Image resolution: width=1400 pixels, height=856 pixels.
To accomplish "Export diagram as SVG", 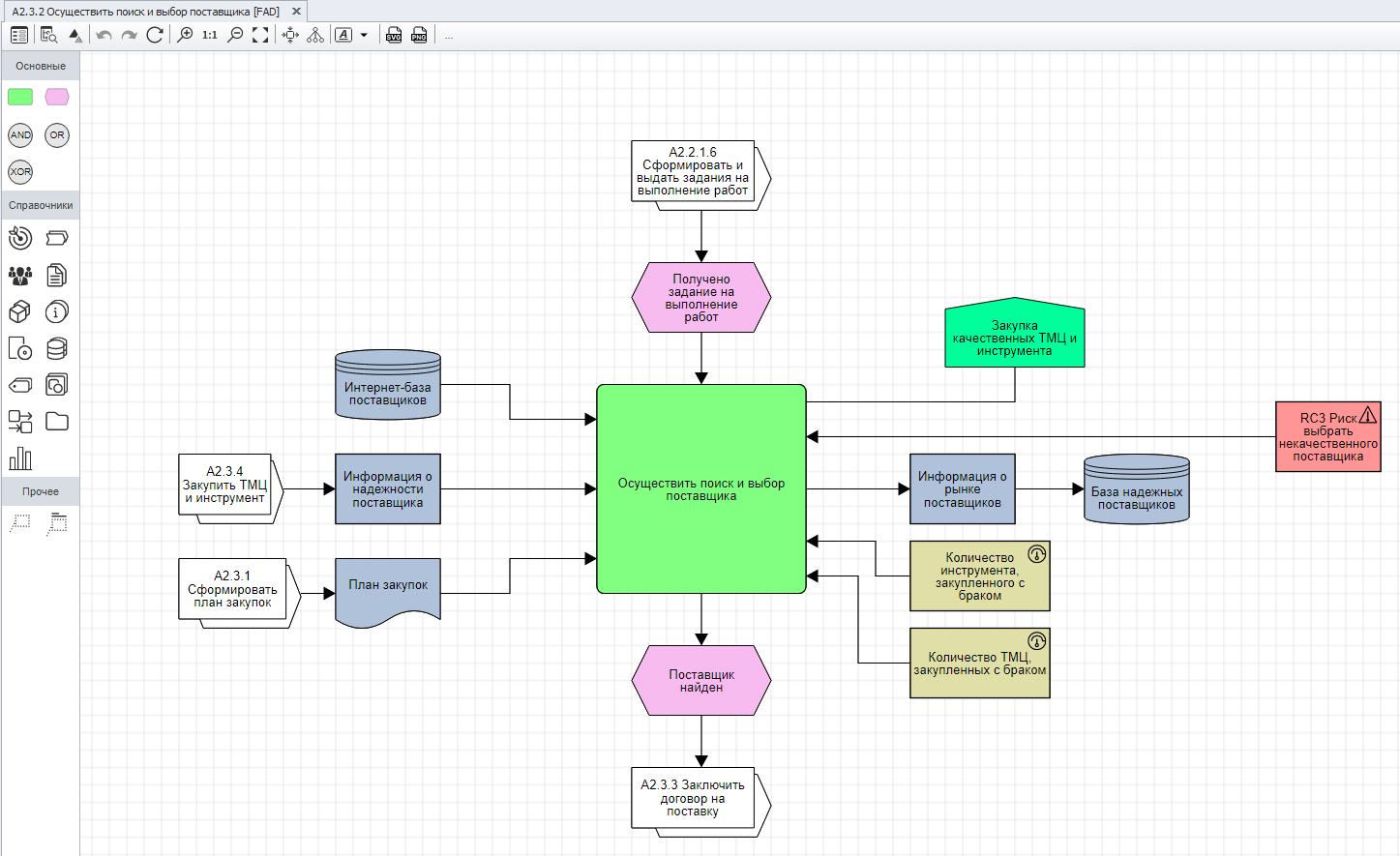I will tap(394, 35).
